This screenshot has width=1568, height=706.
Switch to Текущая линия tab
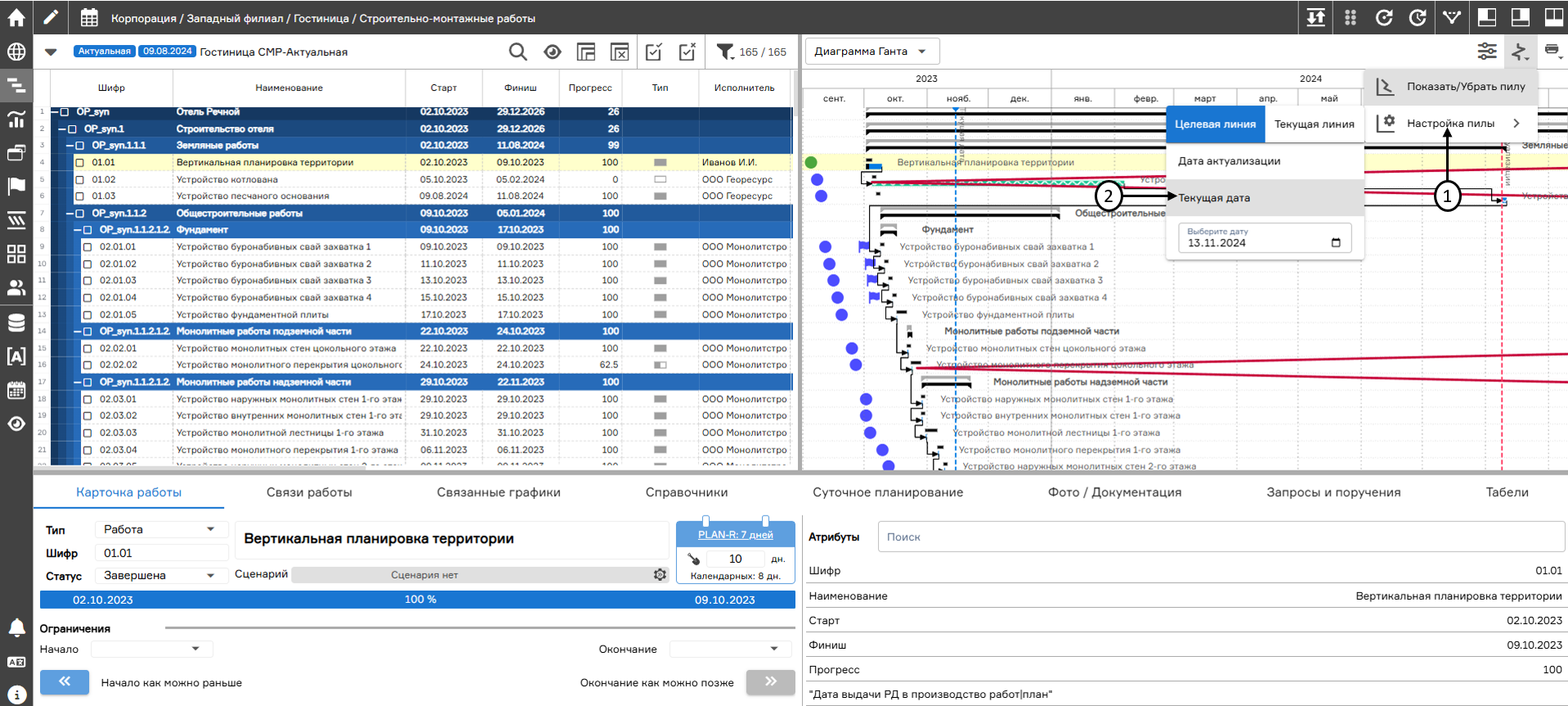coord(1314,124)
